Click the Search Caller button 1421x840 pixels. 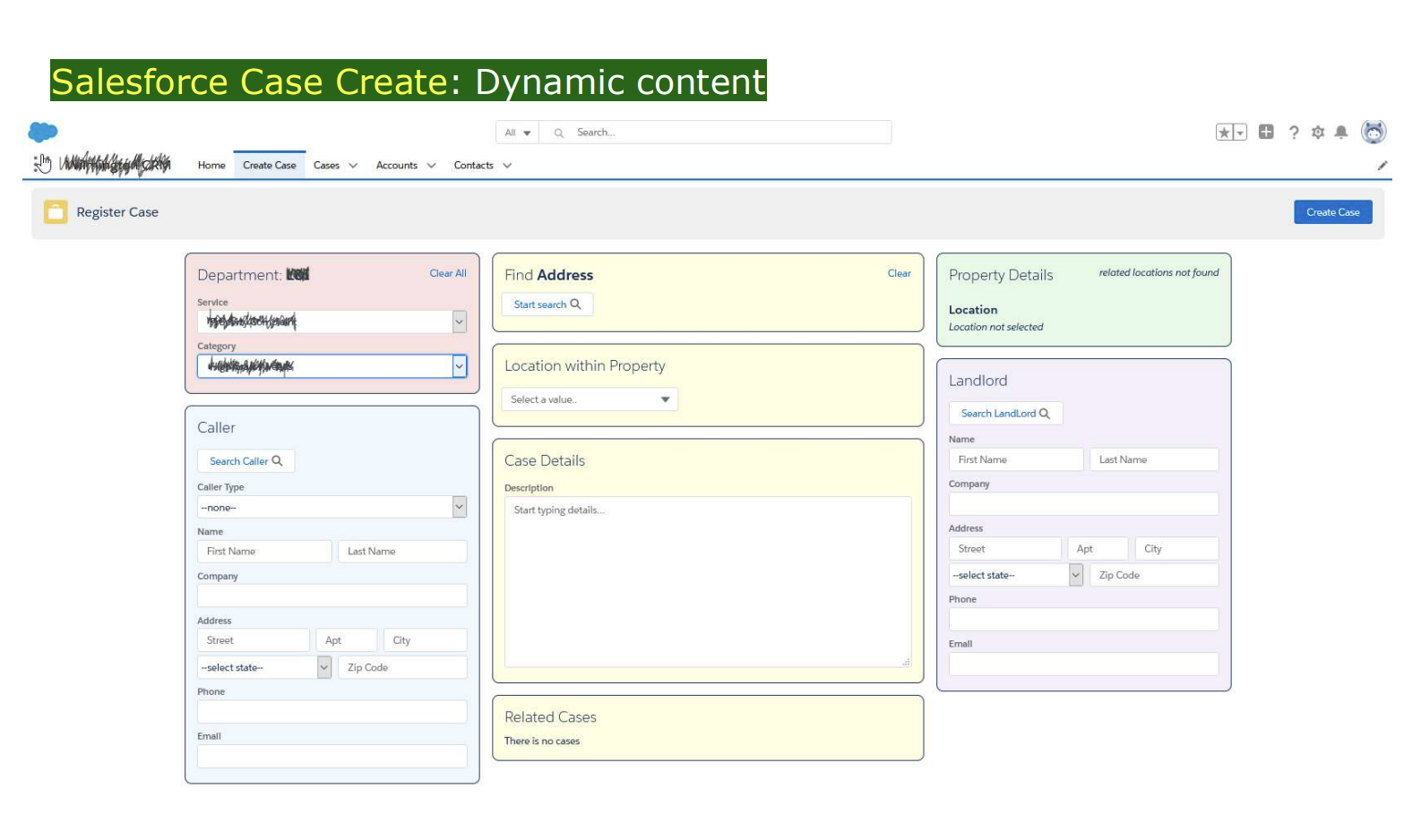click(x=245, y=461)
